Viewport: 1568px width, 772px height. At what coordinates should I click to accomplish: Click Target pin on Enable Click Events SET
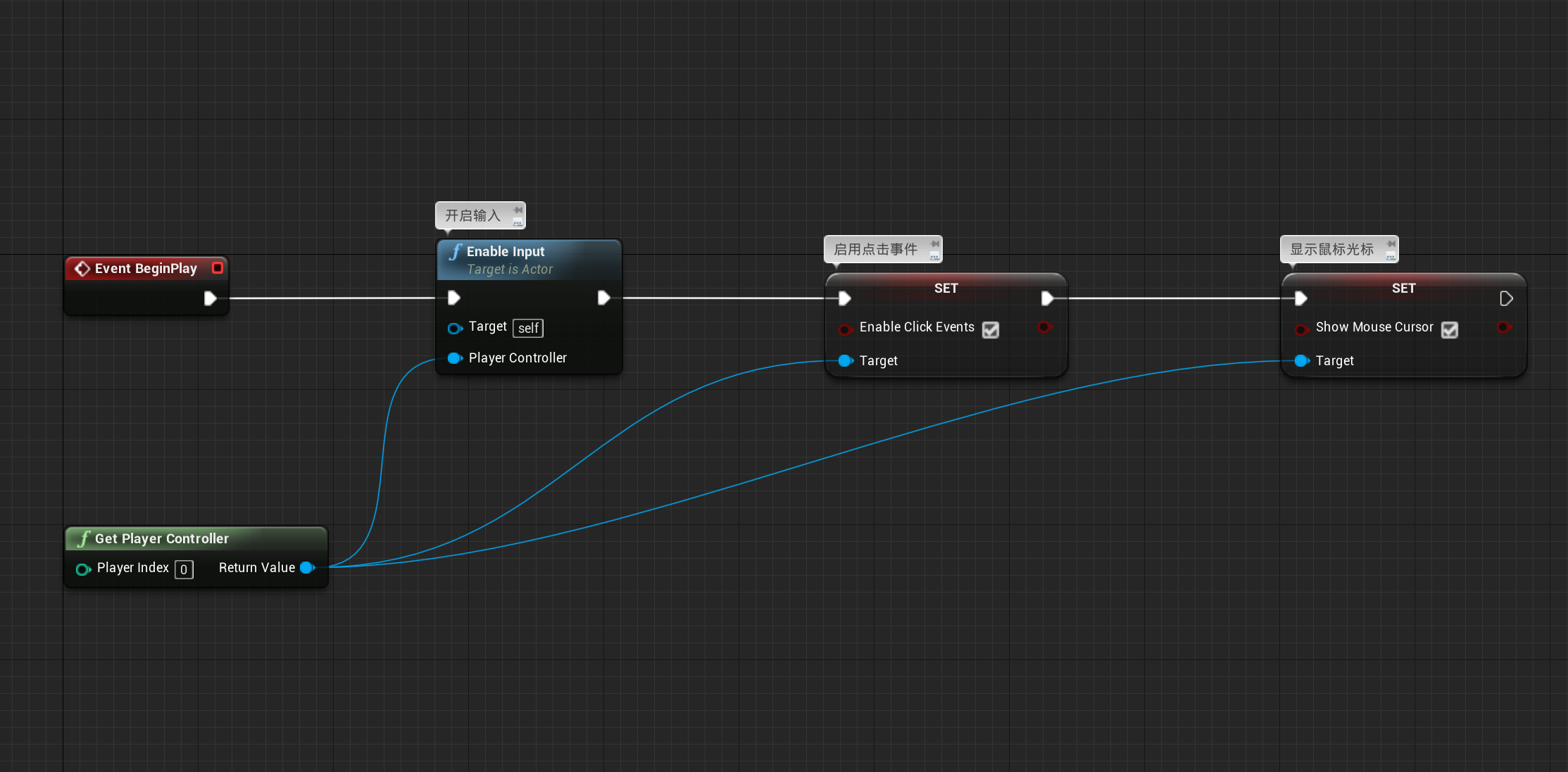click(845, 361)
